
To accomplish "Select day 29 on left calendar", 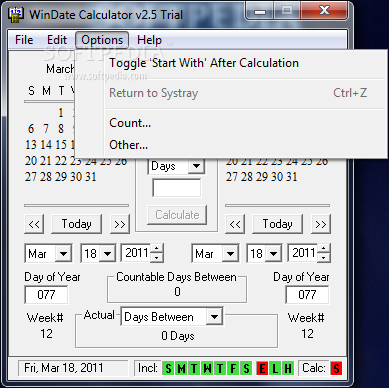I will (61, 177).
